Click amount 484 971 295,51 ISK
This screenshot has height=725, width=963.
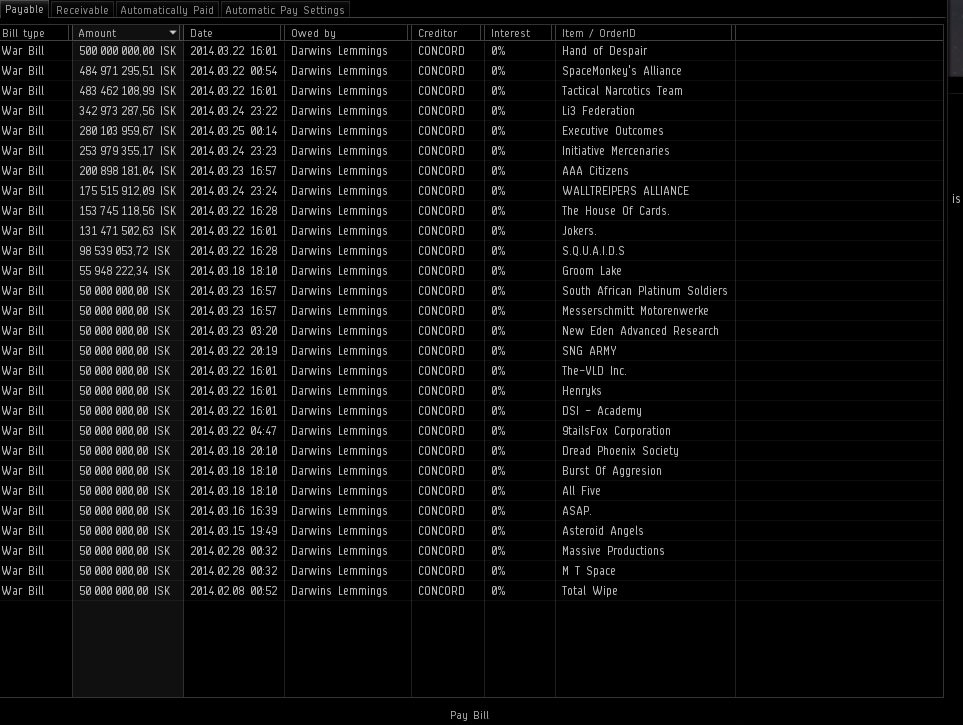[128, 71]
